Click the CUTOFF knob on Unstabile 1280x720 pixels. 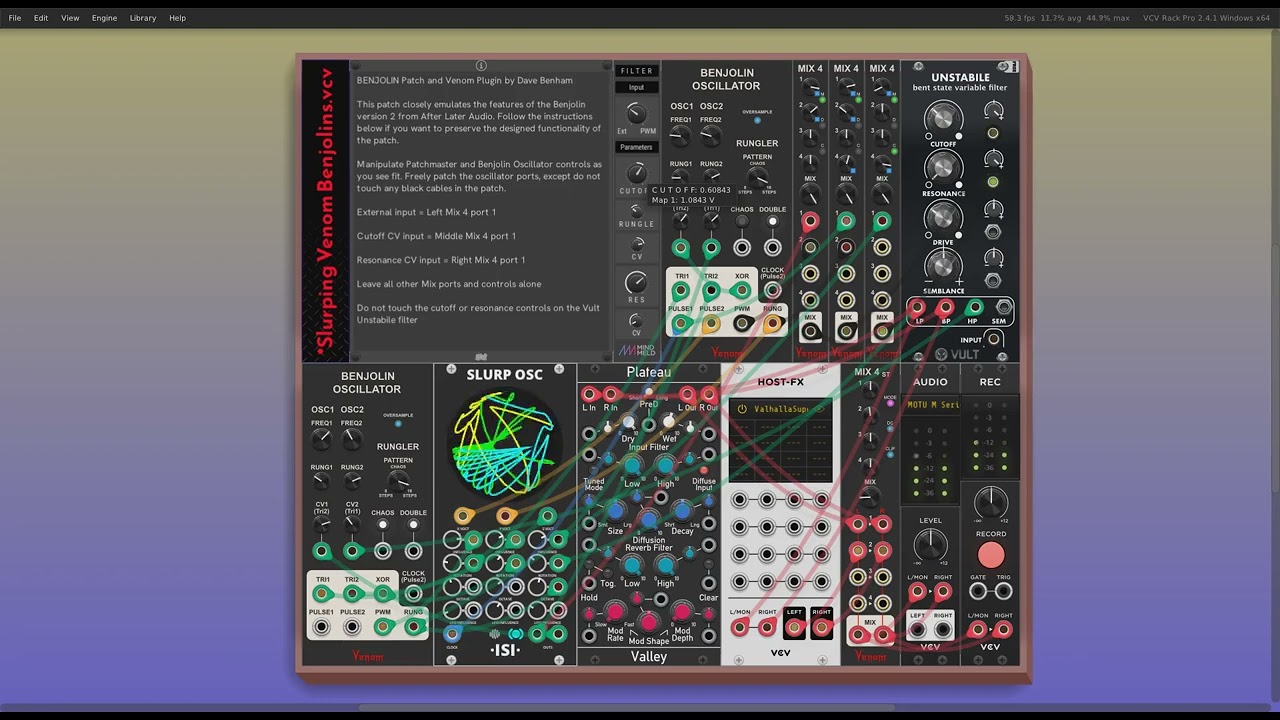[x=943, y=119]
